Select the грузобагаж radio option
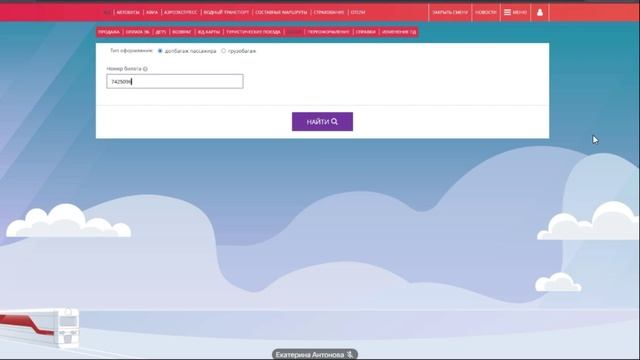640x360 pixels. [x=223, y=51]
